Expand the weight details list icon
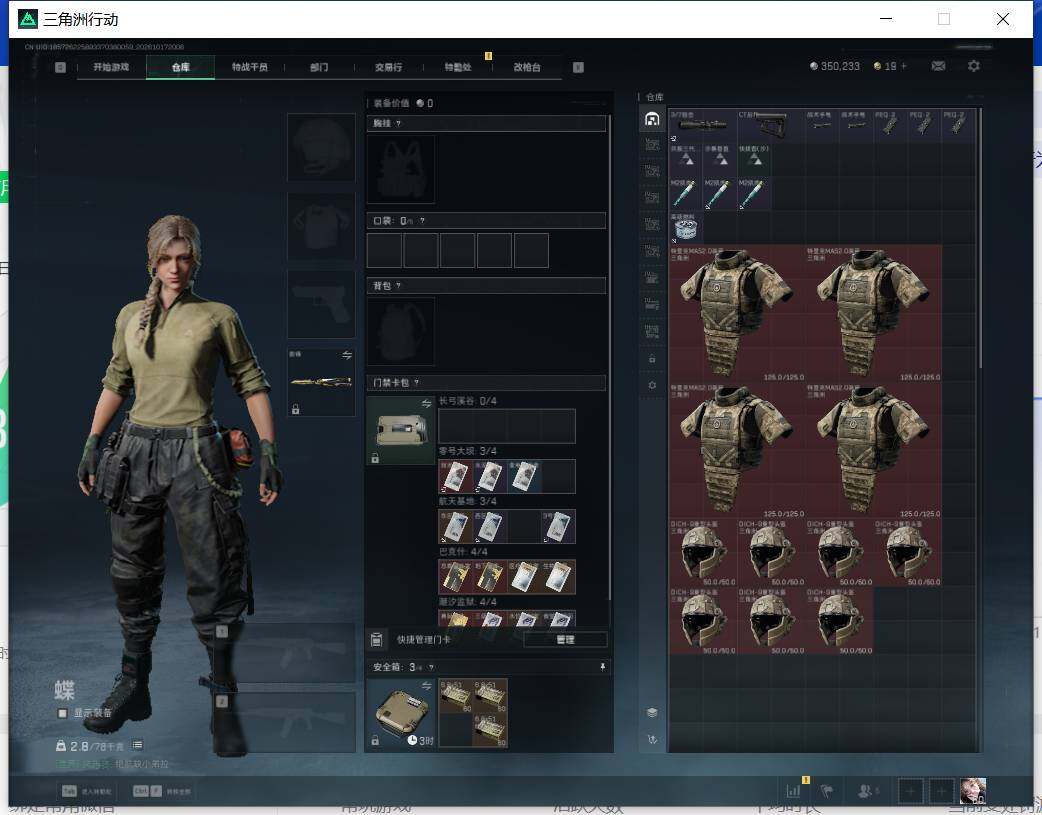 pos(138,745)
